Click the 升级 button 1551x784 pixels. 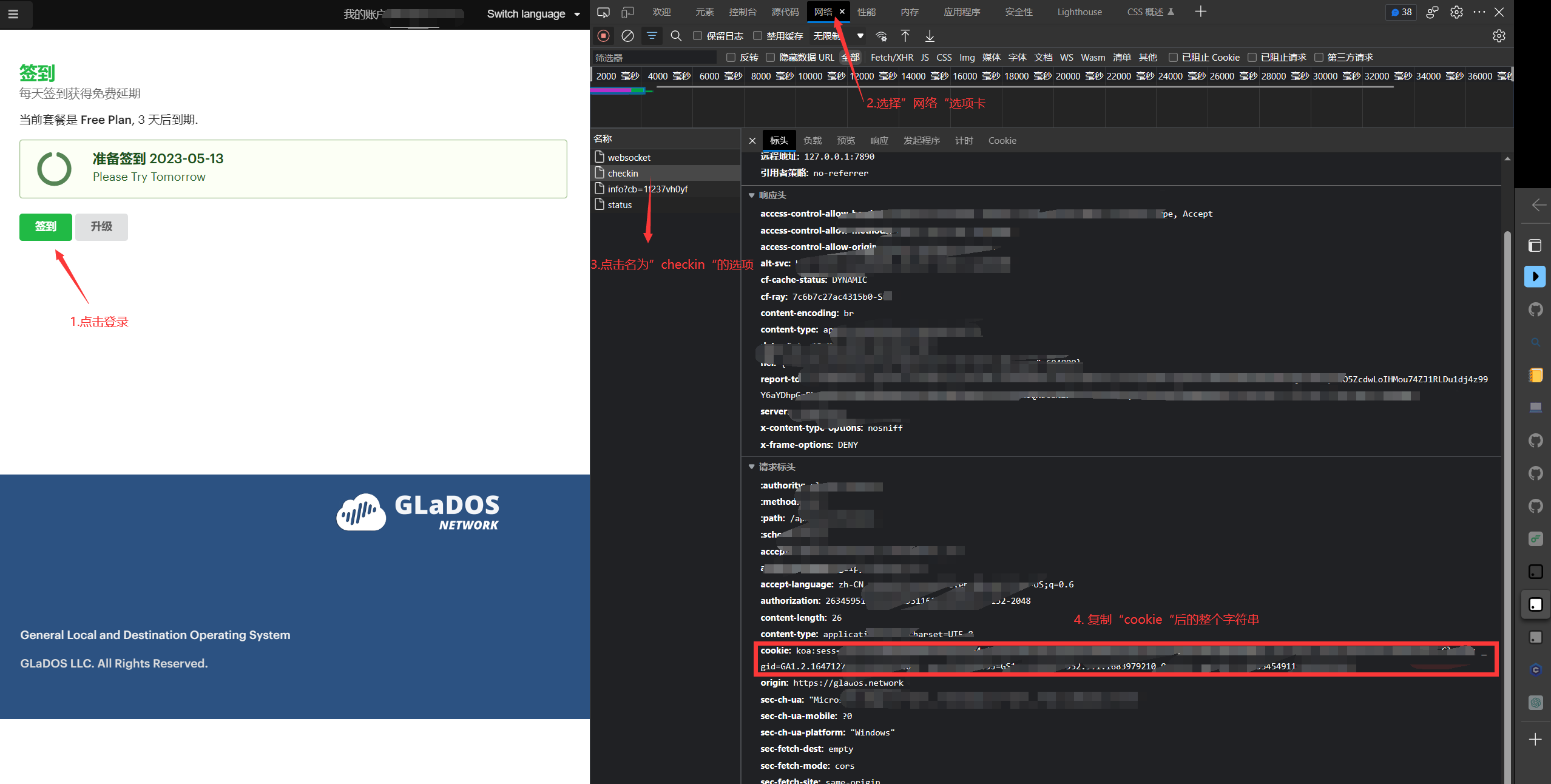(x=101, y=226)
